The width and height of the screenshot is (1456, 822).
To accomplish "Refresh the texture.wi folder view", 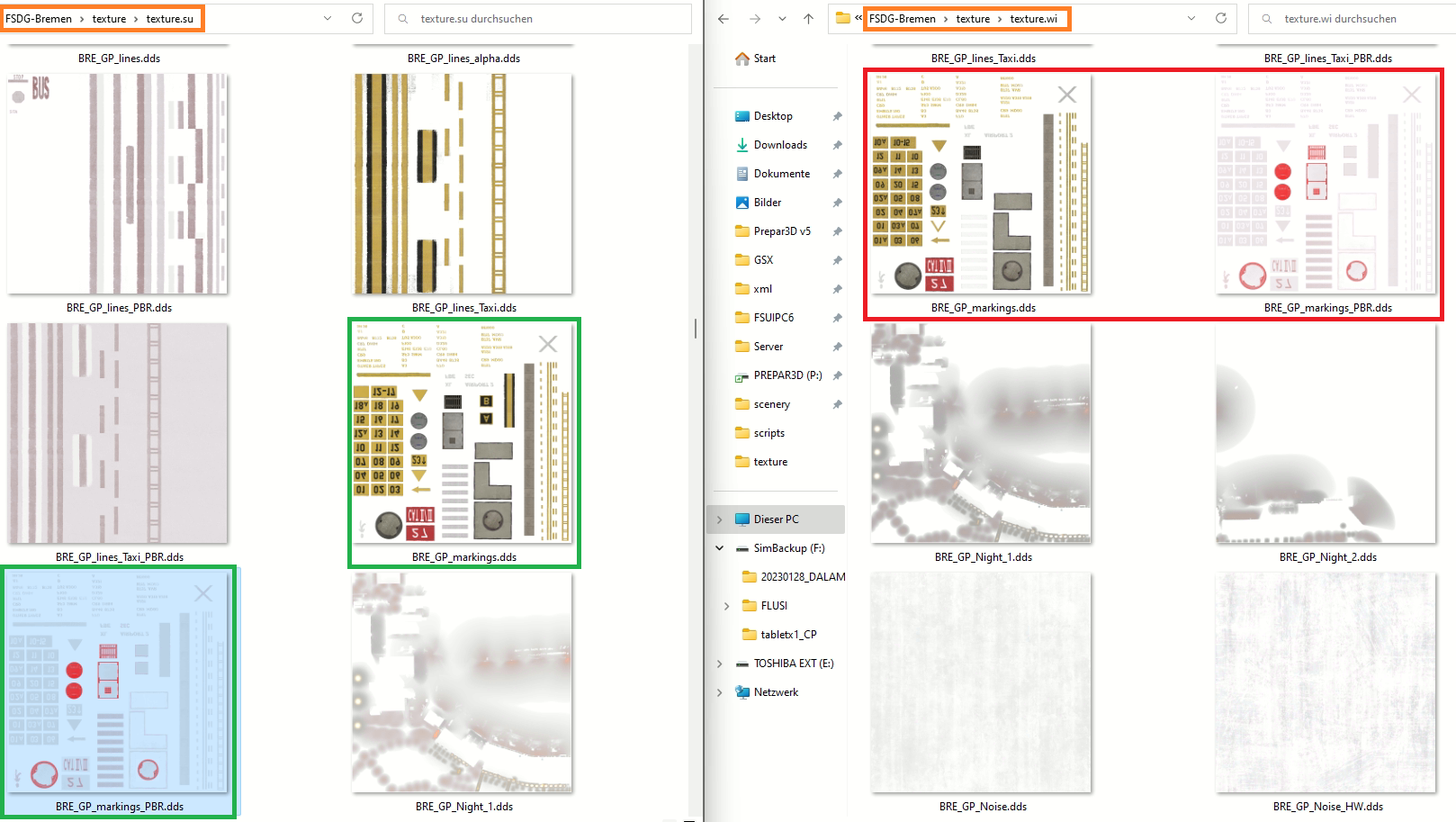I will [1220, 18].
